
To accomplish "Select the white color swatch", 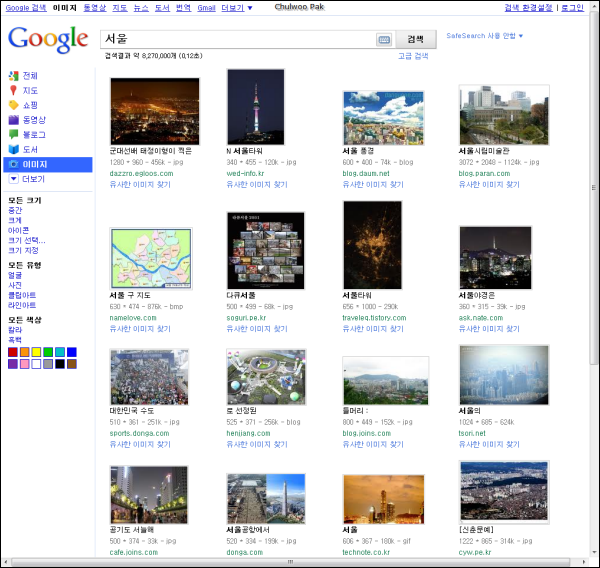I will (x=36, y=364).
